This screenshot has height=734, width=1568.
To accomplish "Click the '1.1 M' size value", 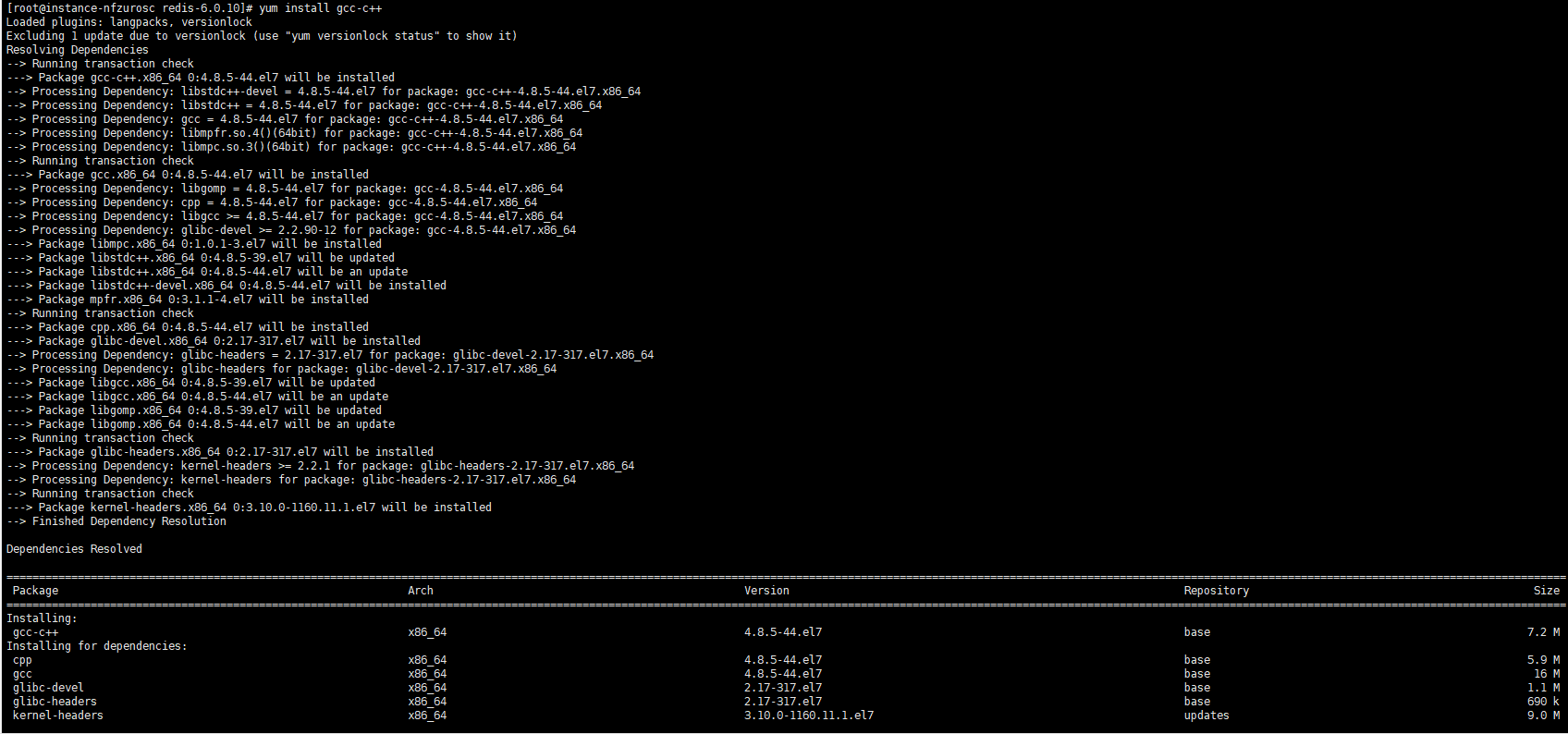I will (x=1544, y=688).
